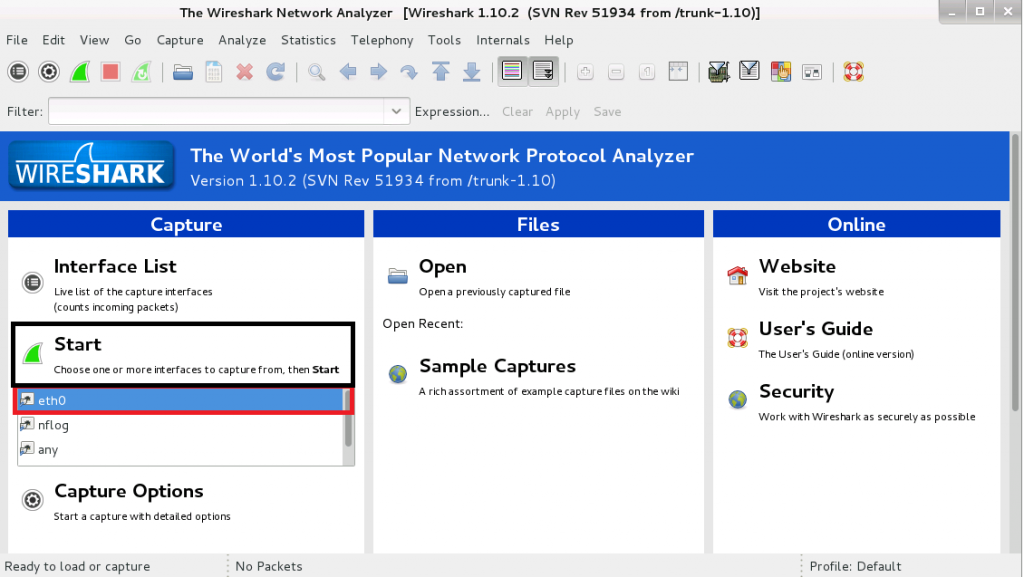Screen dimensions: 1024x577
Task: Open a capture file via toolbar folder icon
Action: point(183,72)
